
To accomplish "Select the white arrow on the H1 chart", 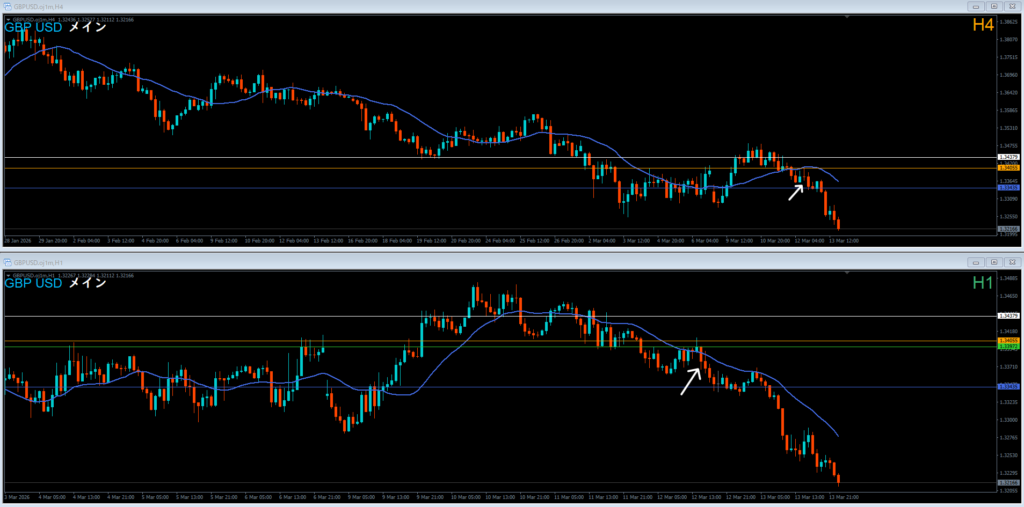I will [689, 381].
